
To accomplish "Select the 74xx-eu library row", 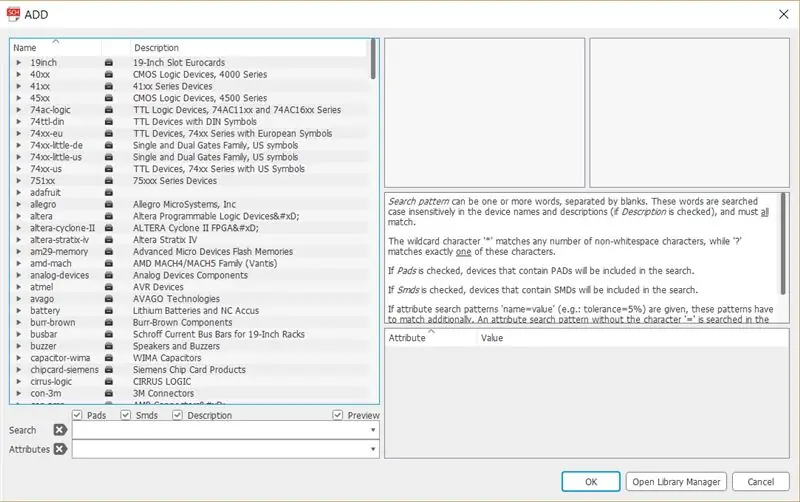I will [x=190, y=134].
